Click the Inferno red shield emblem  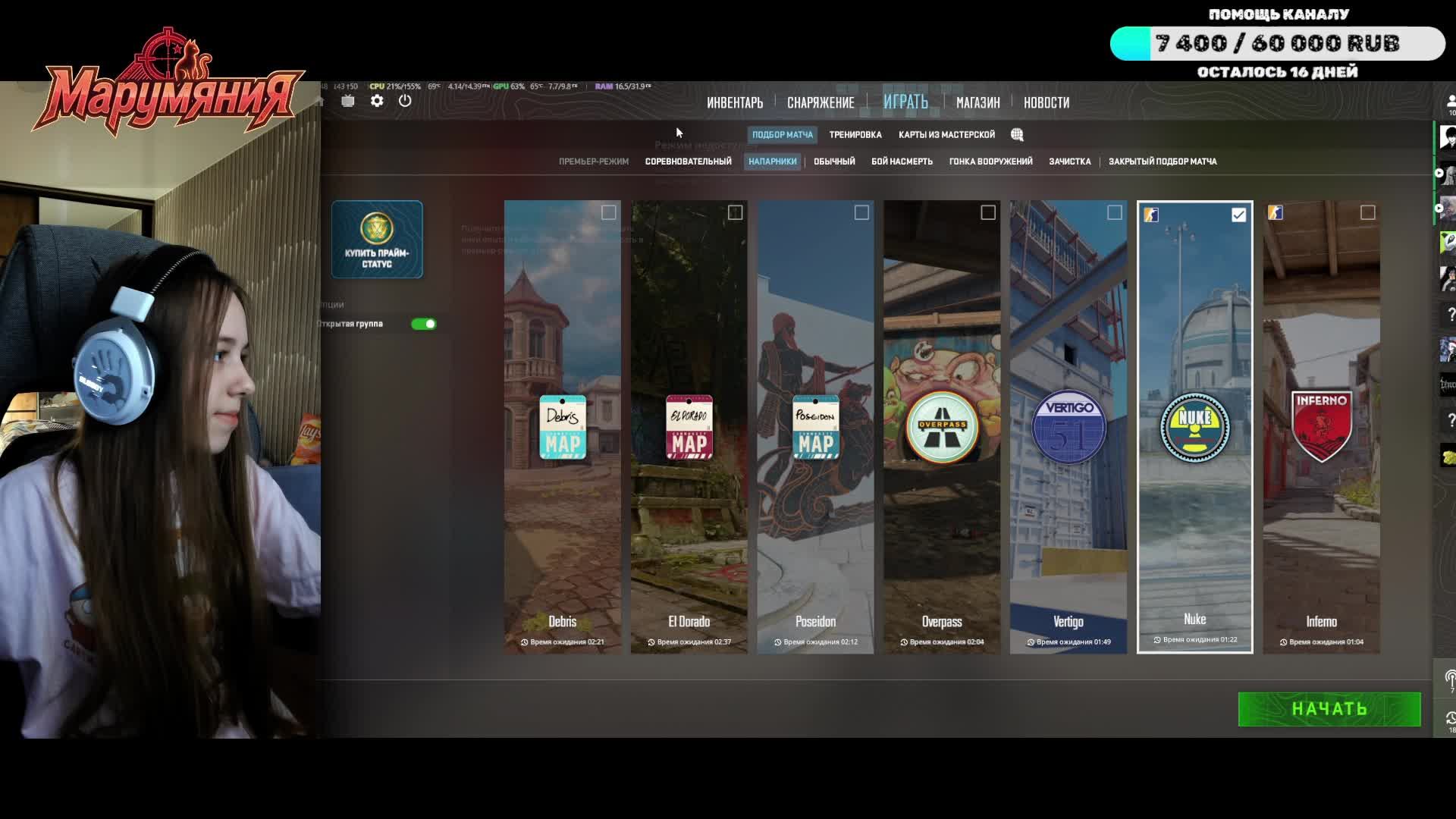(x=1322, y=427)
